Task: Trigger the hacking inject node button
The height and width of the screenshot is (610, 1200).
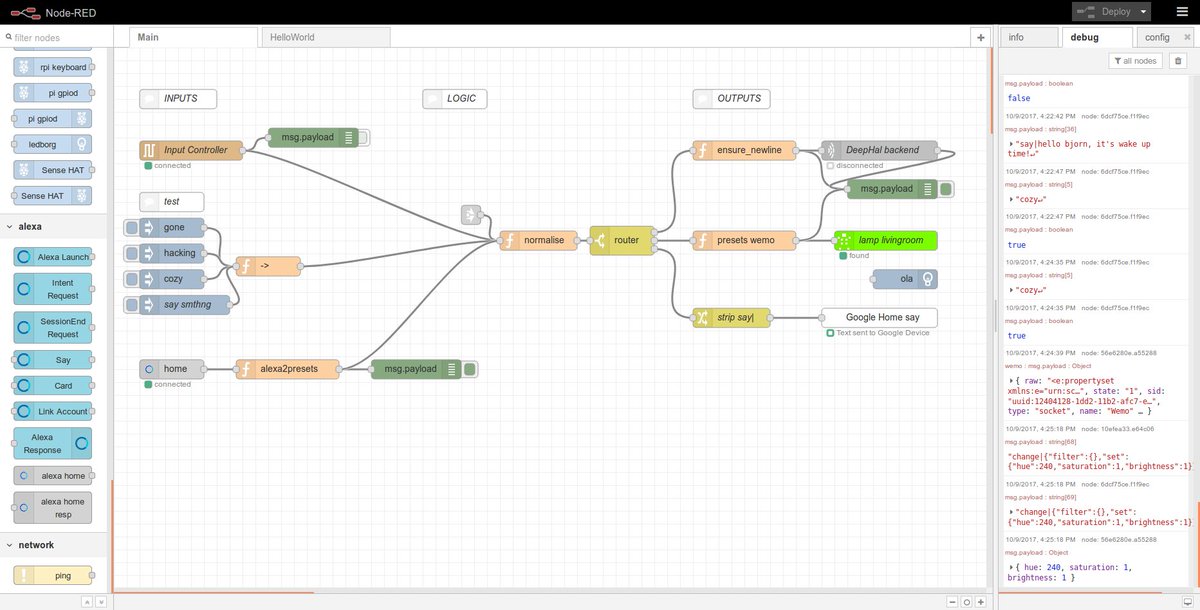Action: click(x=131, y=253)
